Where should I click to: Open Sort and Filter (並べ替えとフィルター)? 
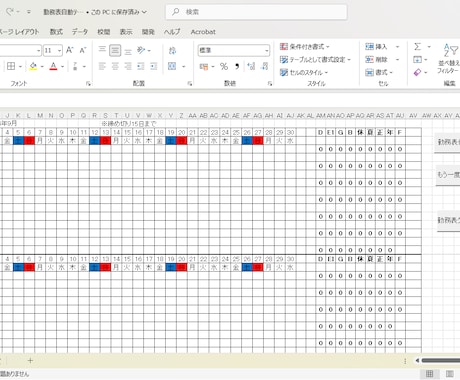click(450, 58)
